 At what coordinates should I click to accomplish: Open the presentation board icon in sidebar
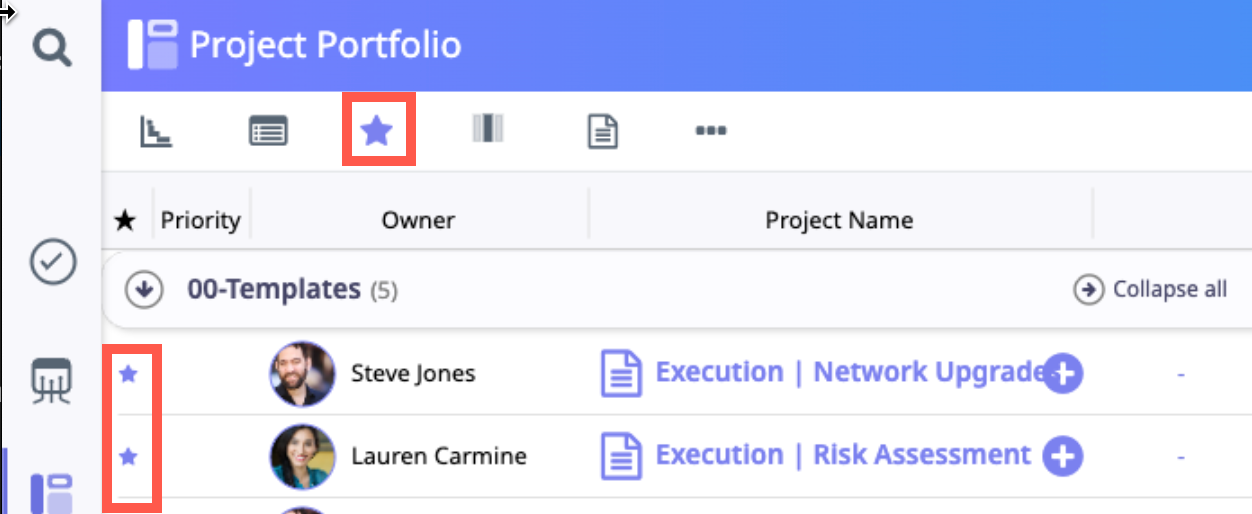click(52, 381)
